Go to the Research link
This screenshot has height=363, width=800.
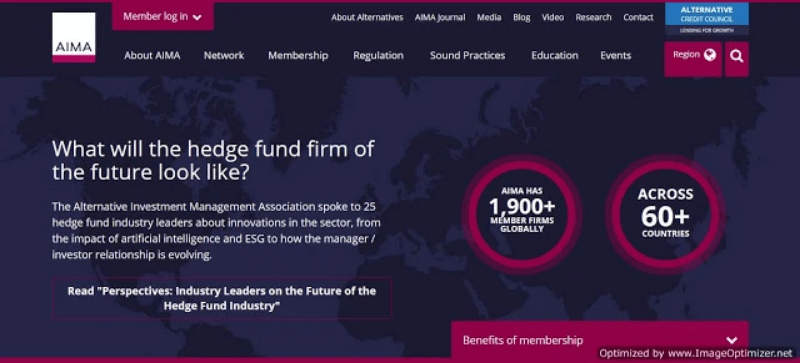(x=593, y=17)
